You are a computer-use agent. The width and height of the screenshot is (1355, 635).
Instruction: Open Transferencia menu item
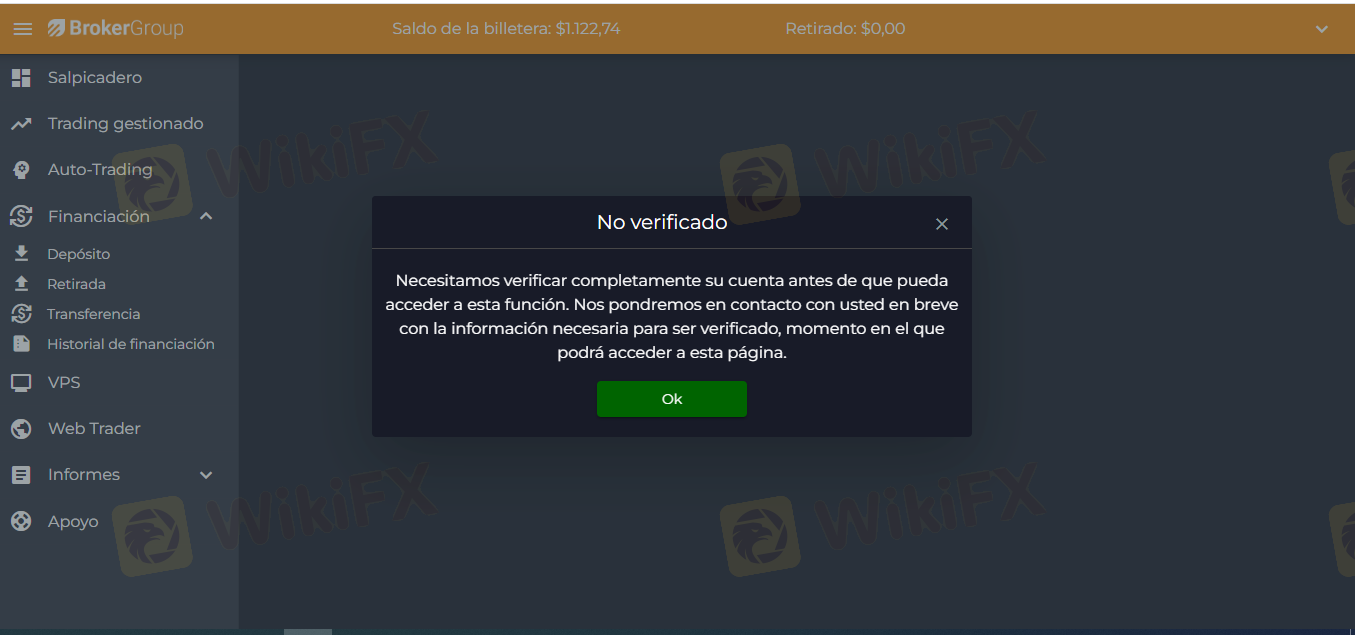(93, 314)
